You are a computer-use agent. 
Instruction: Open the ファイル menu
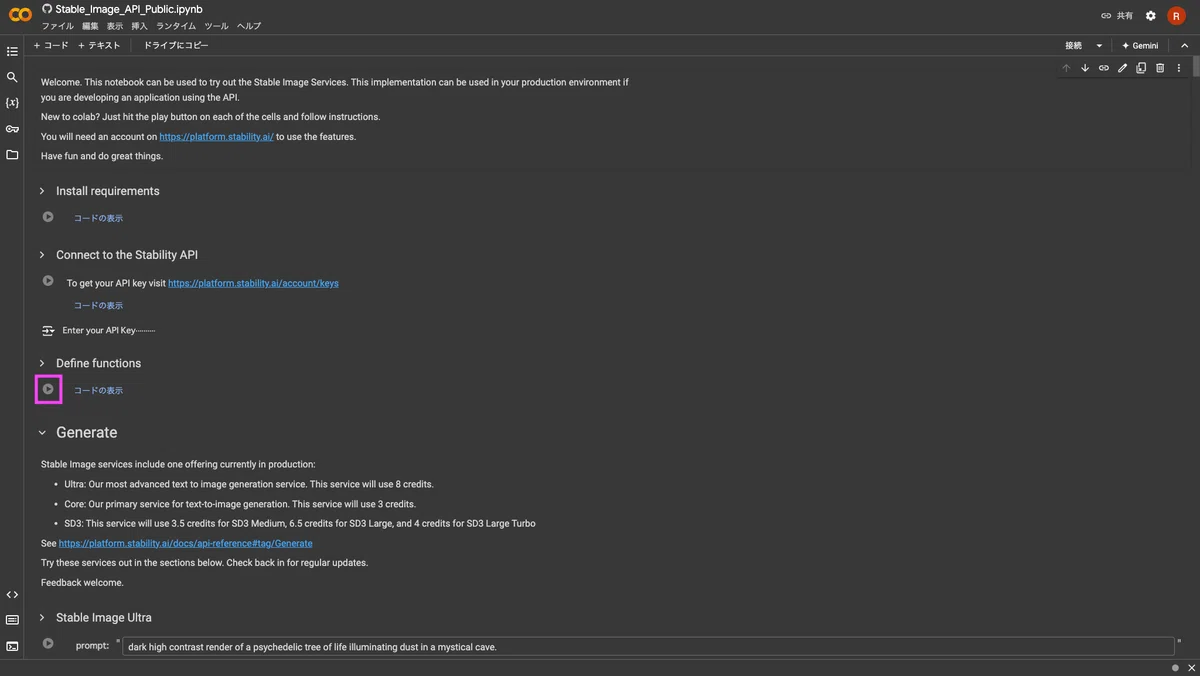tap(58, 26)
